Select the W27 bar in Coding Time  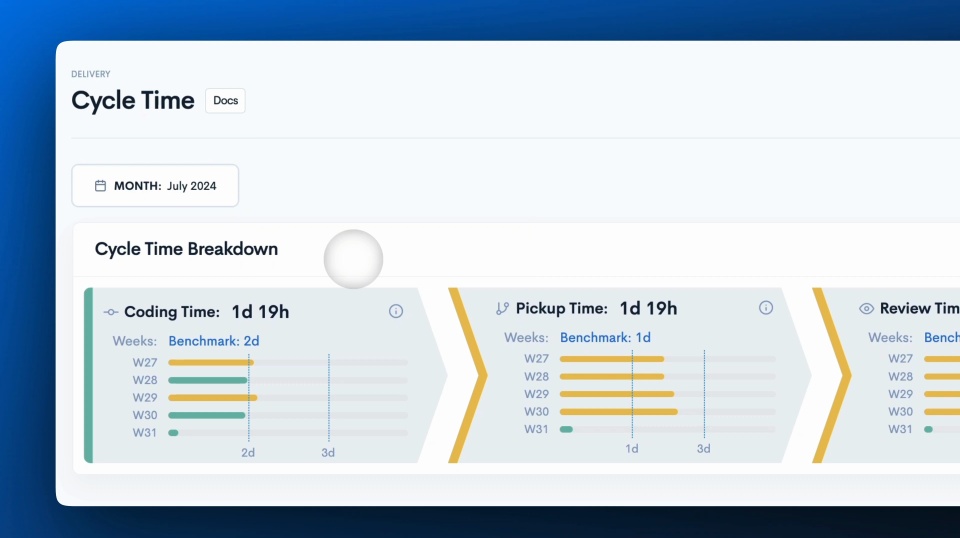[211, 362]
